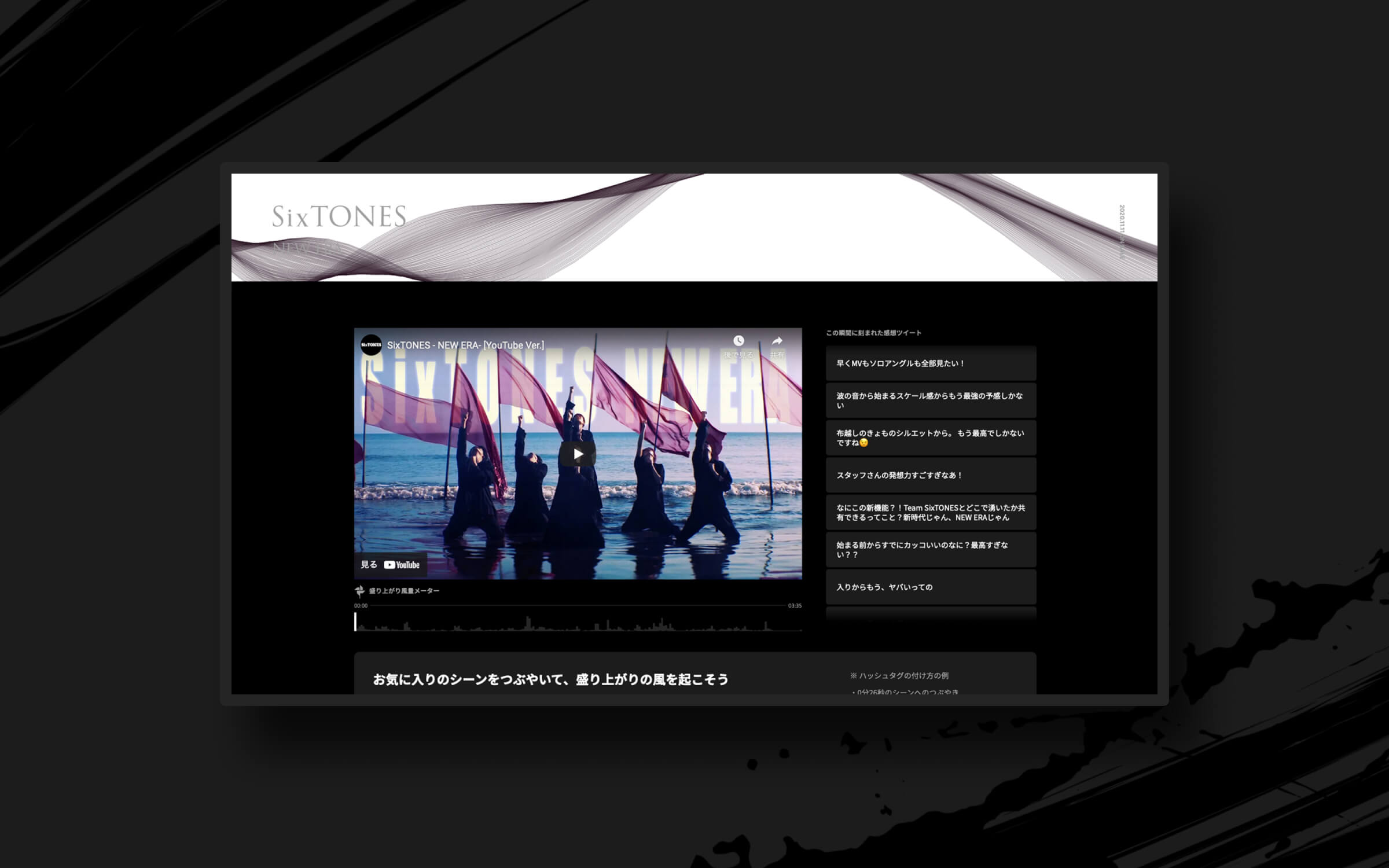This screenshot has height=868, width=1389.
Task: Select tweet 早くMVもソロアングルも全部見たい
Action: (x=931, y=363)
